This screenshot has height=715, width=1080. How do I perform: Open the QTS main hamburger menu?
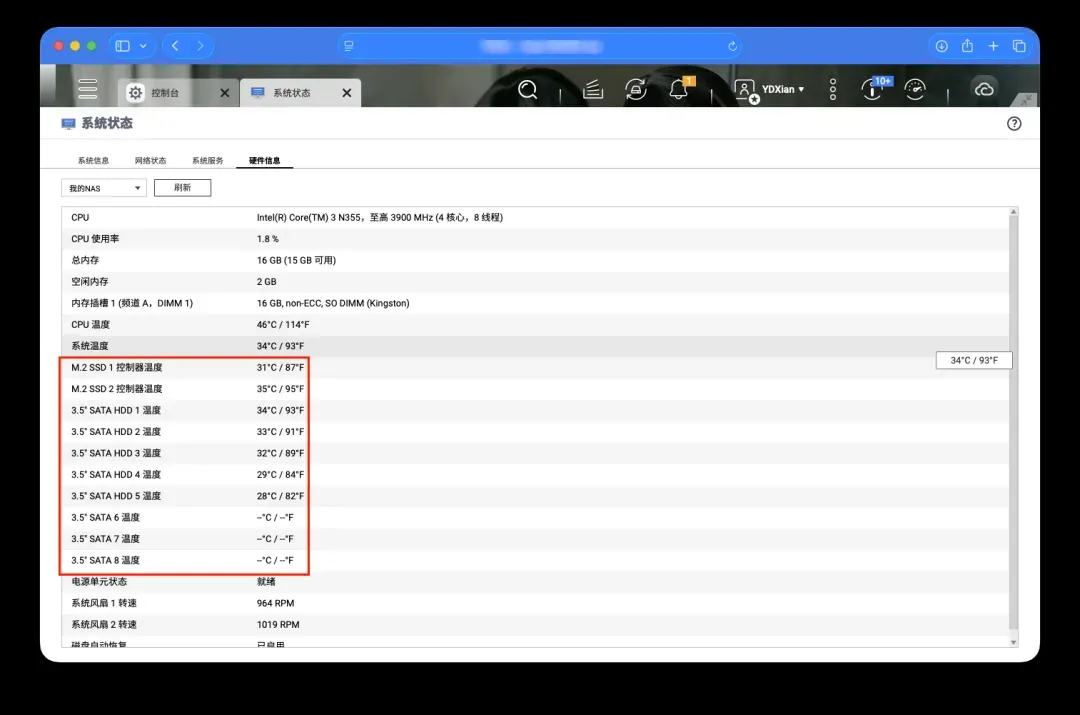88,89
